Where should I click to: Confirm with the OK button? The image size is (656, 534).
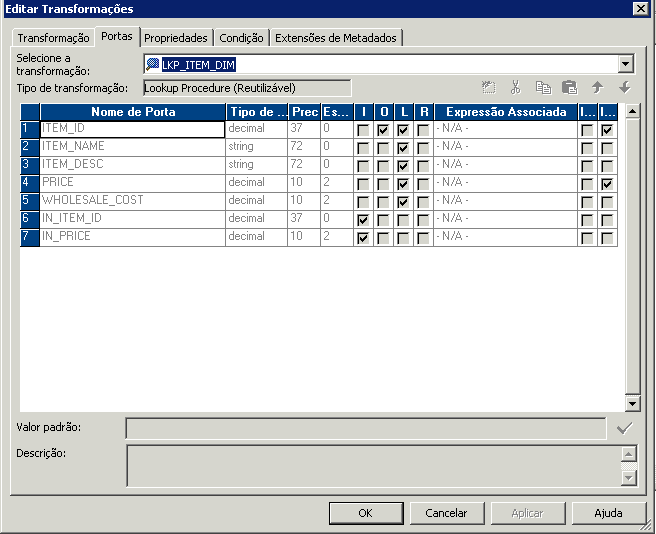[x=366, y=513]
